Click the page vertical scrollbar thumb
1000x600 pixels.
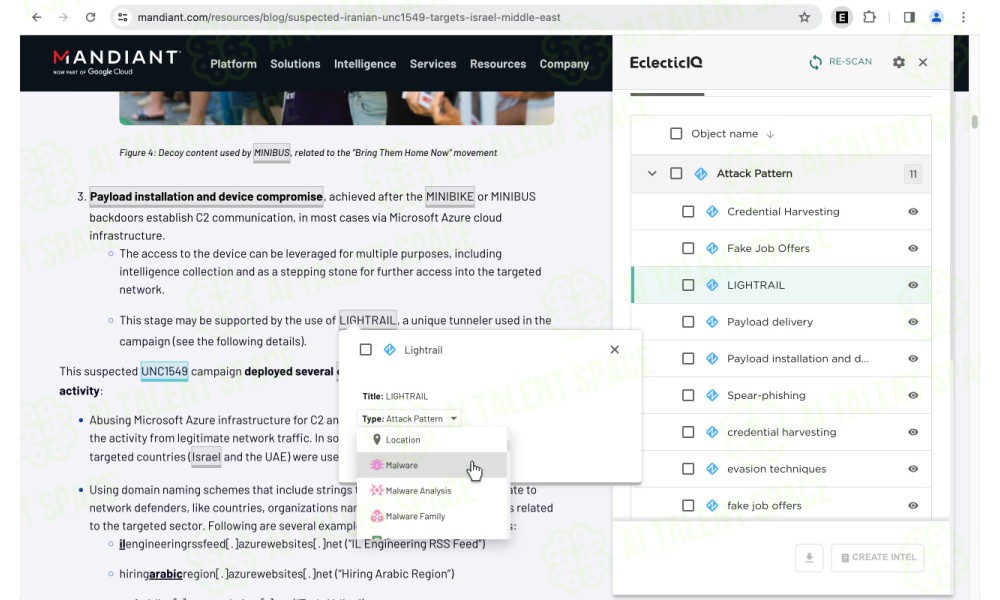click(974, 121)
